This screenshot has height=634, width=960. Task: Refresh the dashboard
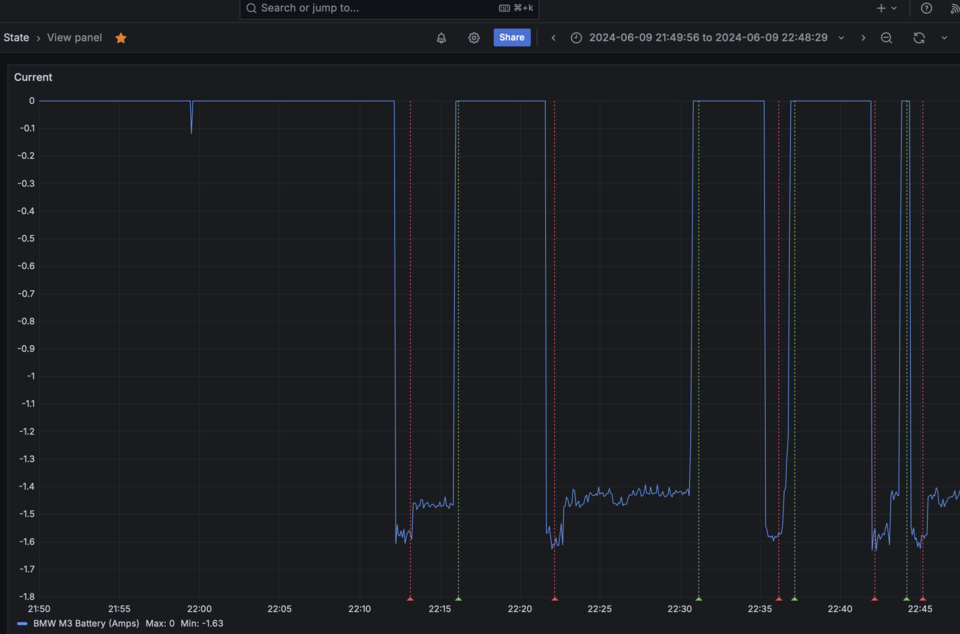point(919,38)
